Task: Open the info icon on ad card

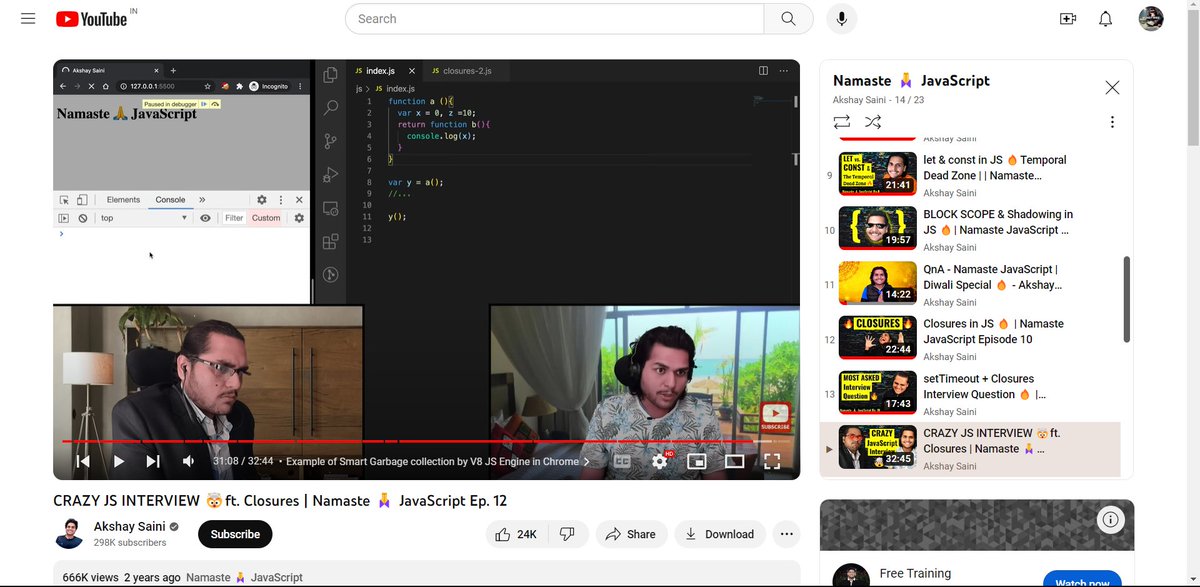Action: tap(1110, 519)
